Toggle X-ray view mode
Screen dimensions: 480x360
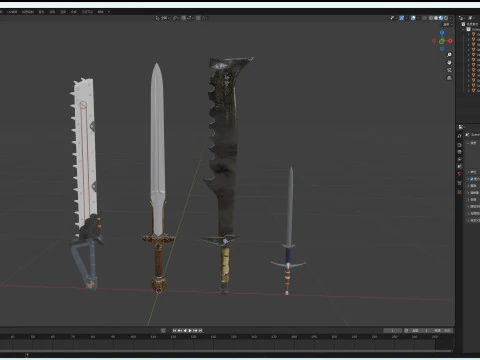[x=424, y=18]
